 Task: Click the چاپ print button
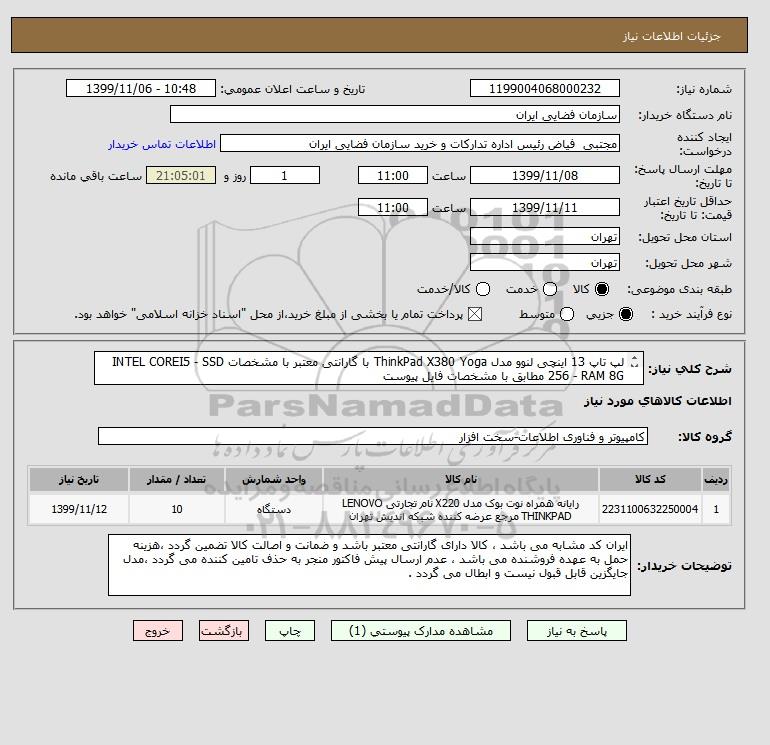click(290, 631)
